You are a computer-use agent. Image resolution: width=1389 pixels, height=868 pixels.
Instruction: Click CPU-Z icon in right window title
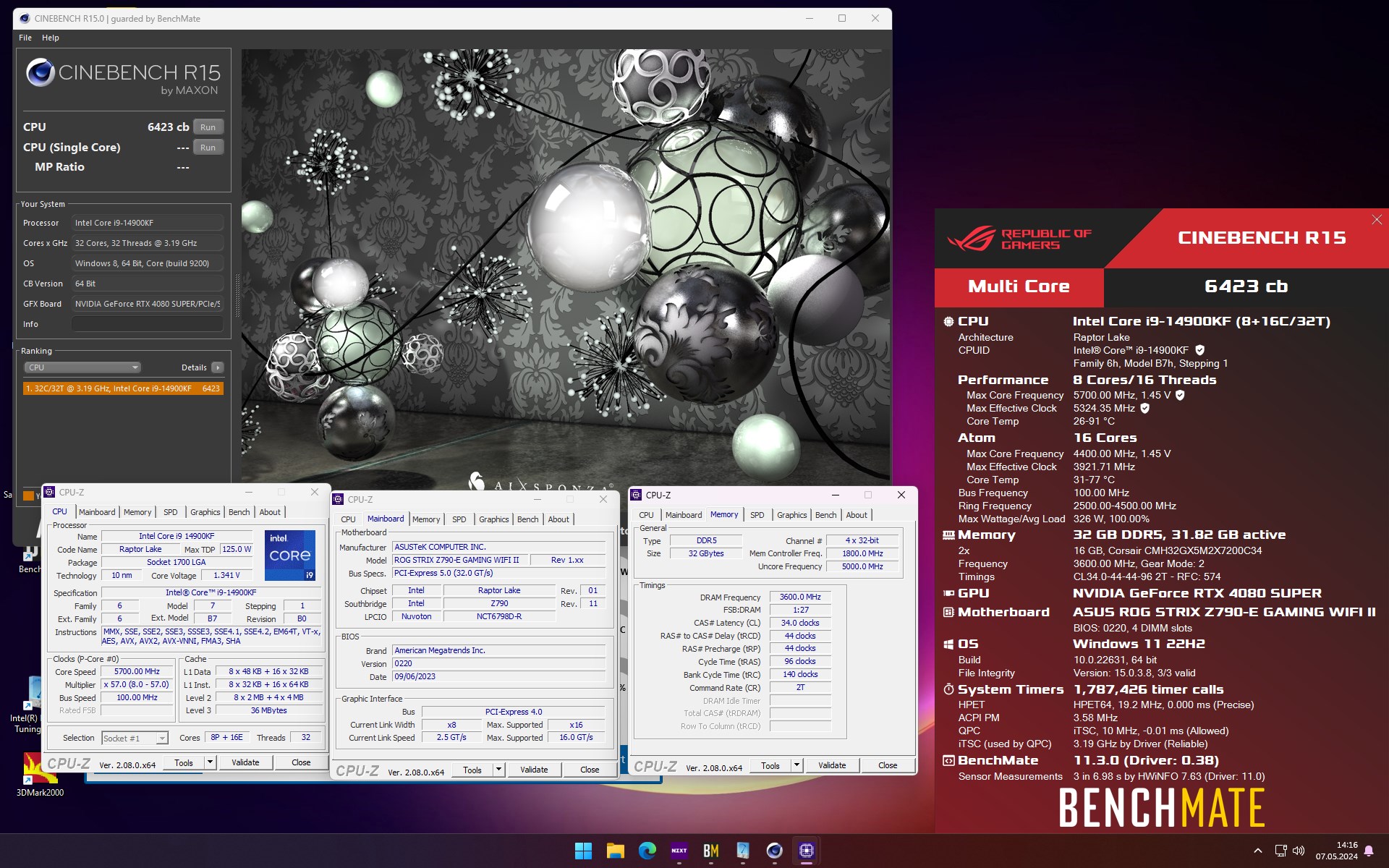pyautogui.click(x=637, y=495)
